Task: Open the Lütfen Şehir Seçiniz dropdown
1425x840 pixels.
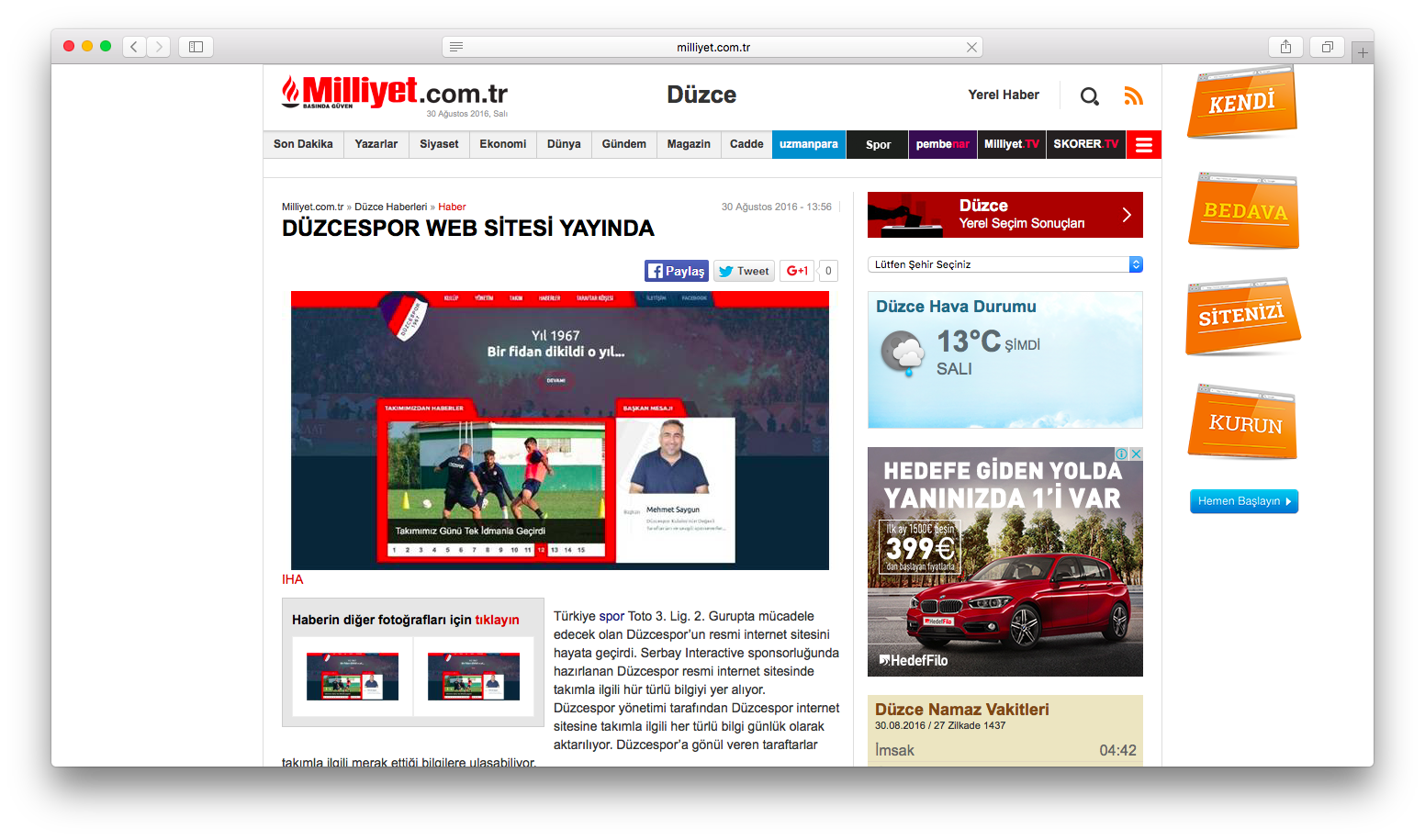Action: 1005,264
